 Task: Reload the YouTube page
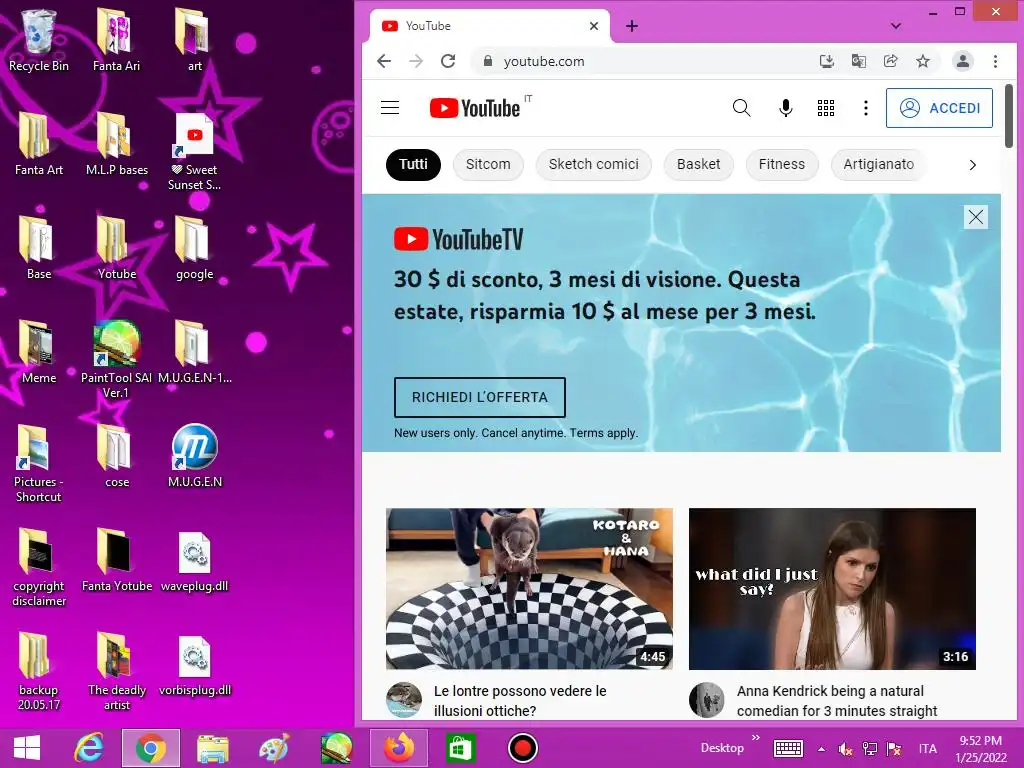point(448,61)
